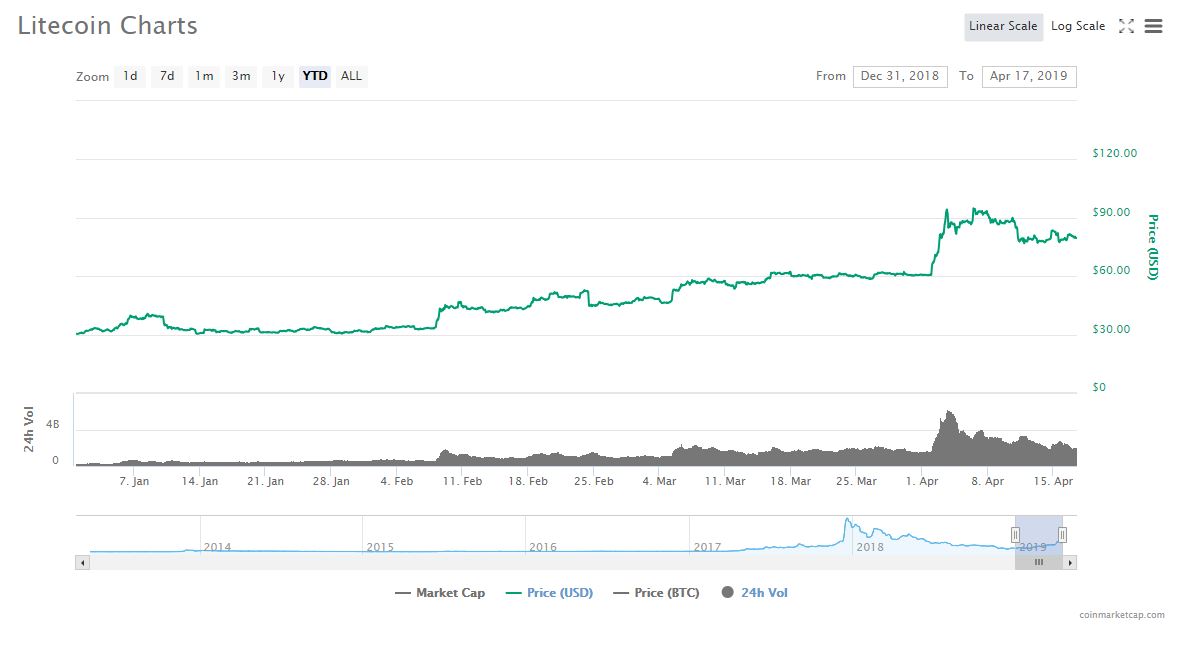Toggle Market Cap series in legend
The height and width of the screenshot is (646, 1180).
[x=440, y=593]
